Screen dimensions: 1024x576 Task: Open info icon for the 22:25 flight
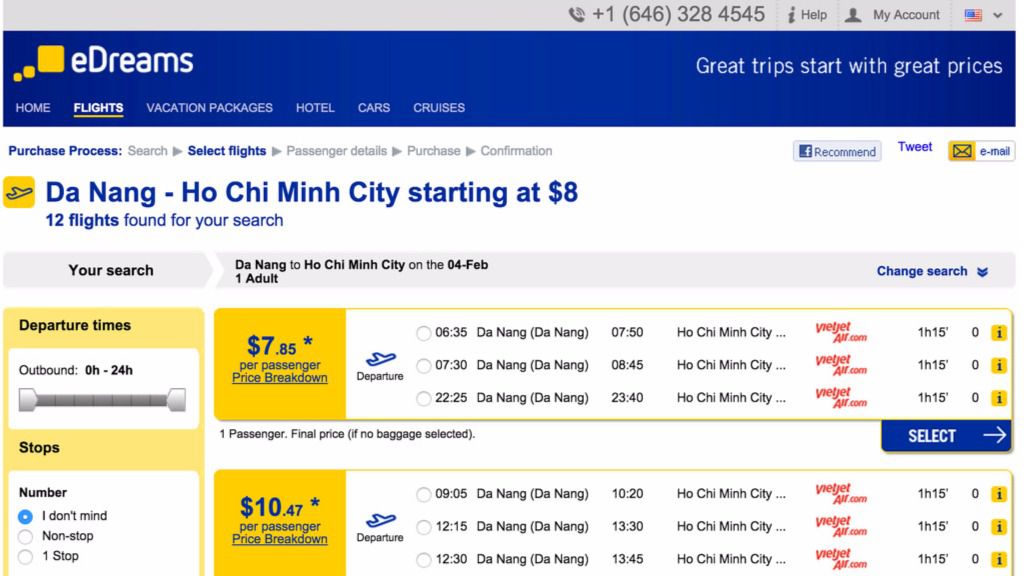coord(998,398)
